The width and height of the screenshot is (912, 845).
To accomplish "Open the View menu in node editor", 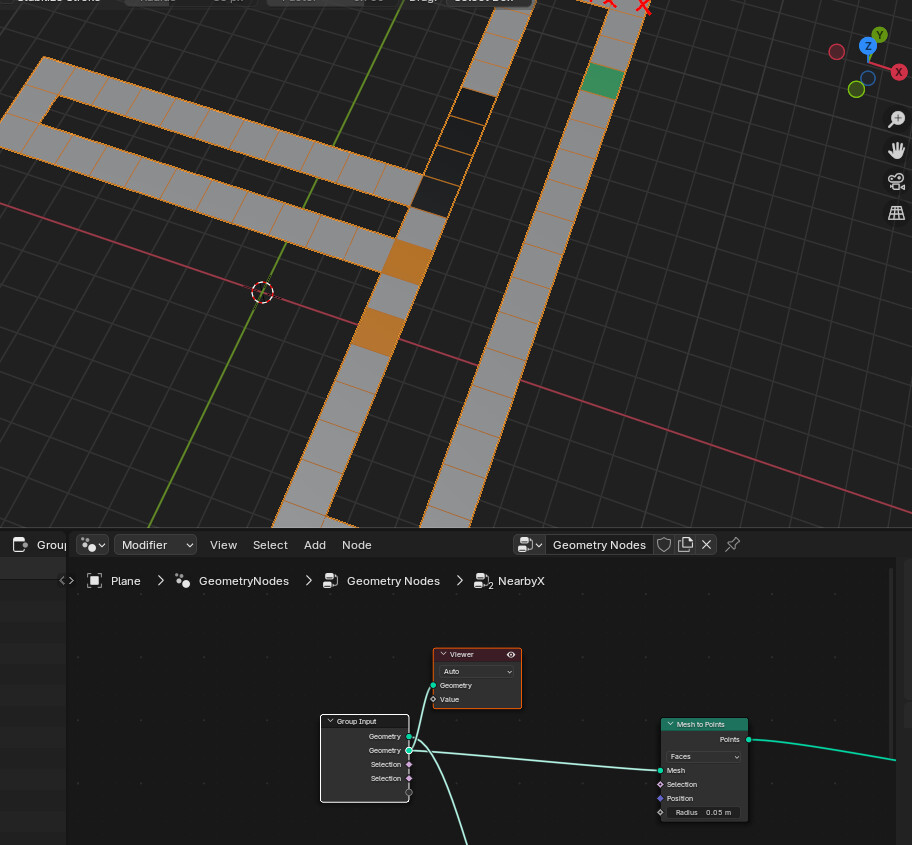I will [223, 545].
